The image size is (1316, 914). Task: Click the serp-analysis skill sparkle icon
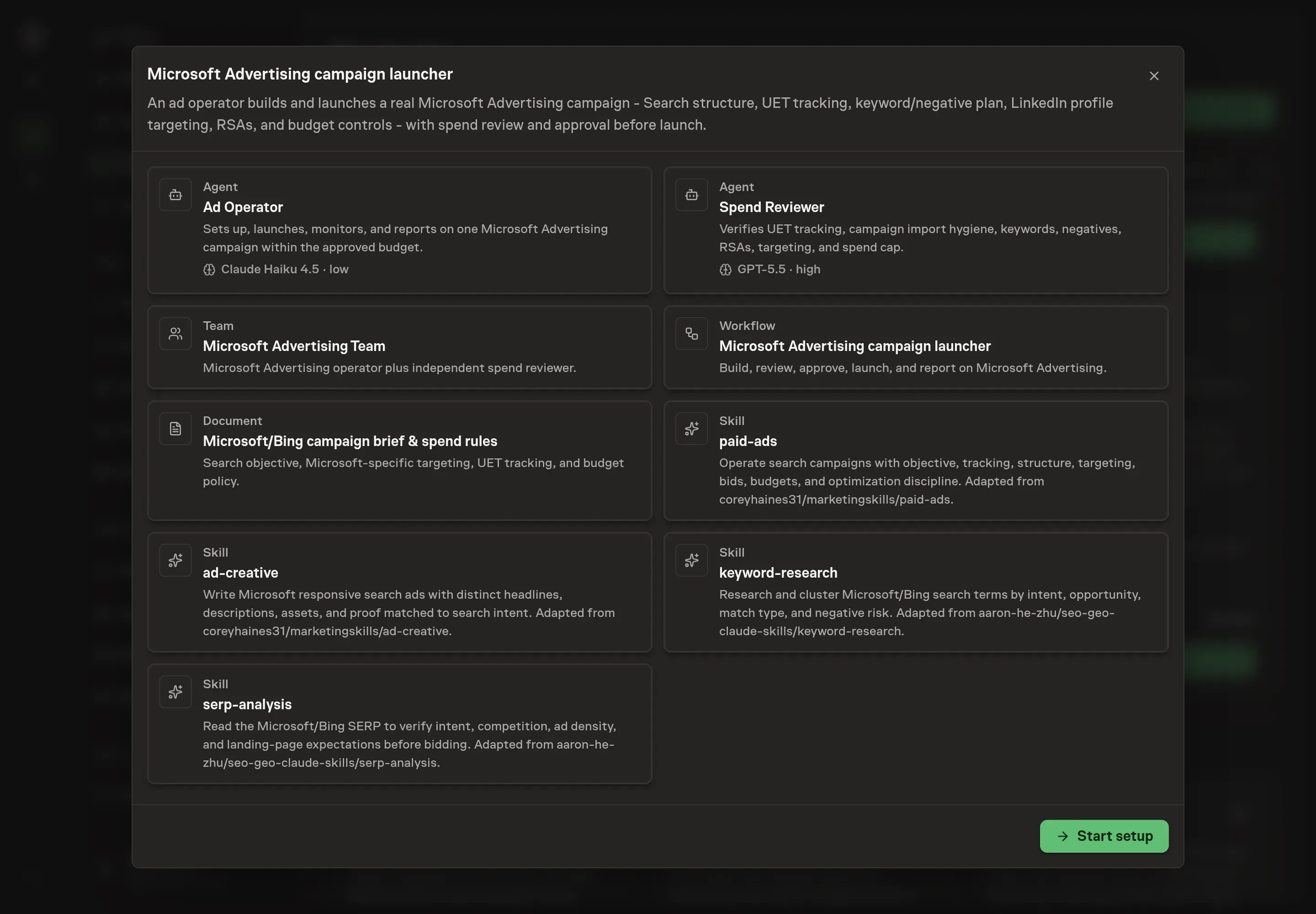175,692
